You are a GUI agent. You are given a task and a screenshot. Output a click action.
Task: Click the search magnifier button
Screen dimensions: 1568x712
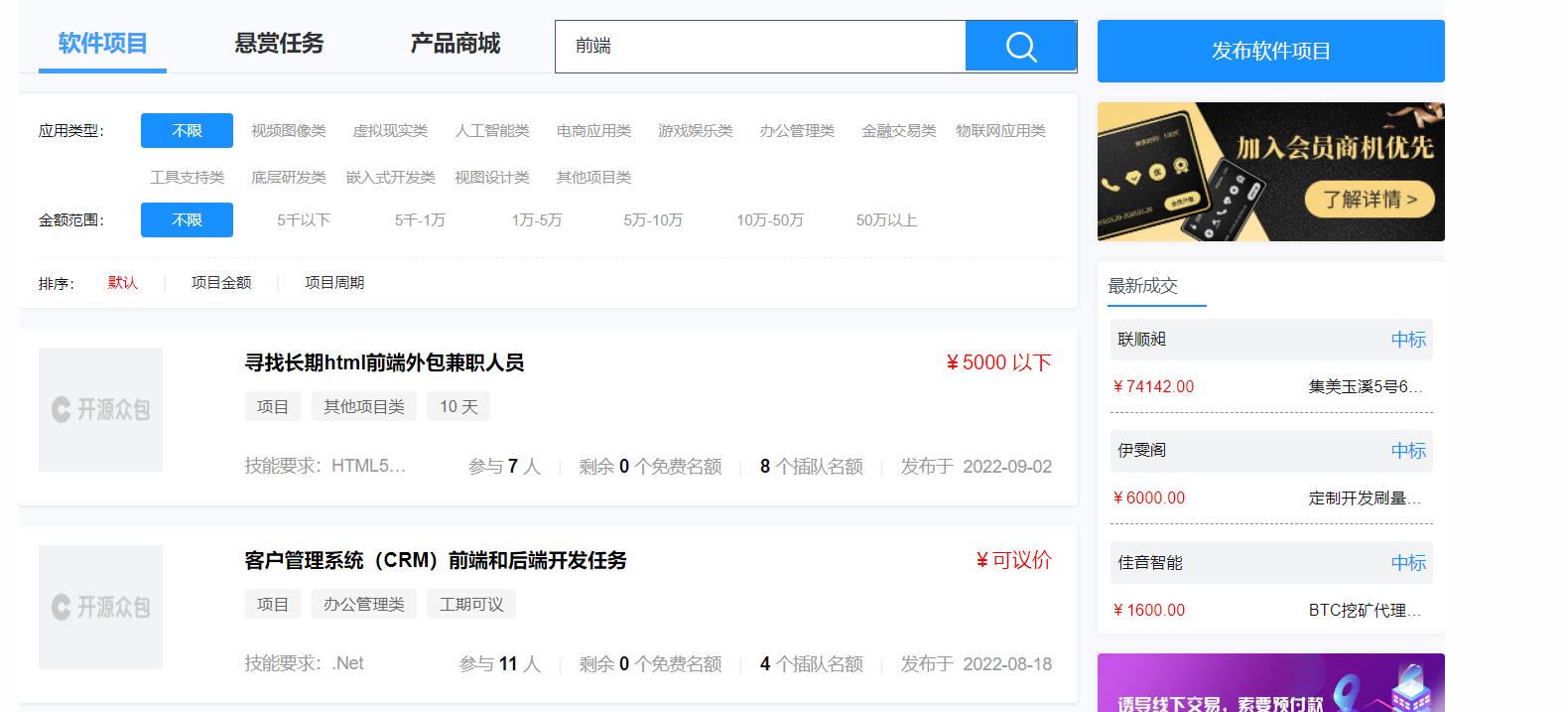[1020, 46]
